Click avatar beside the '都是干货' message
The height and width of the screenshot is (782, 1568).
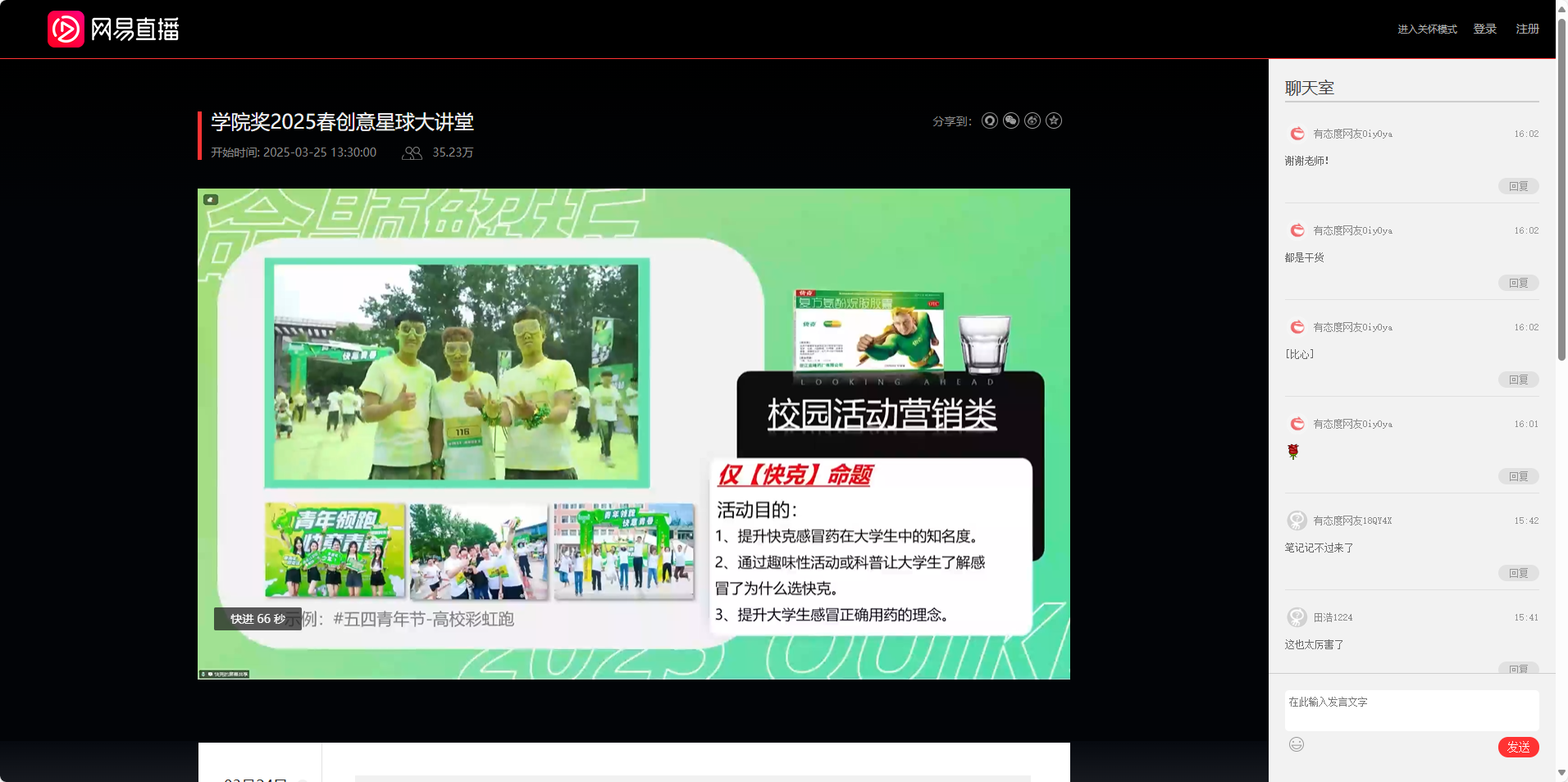point(1297,230)
